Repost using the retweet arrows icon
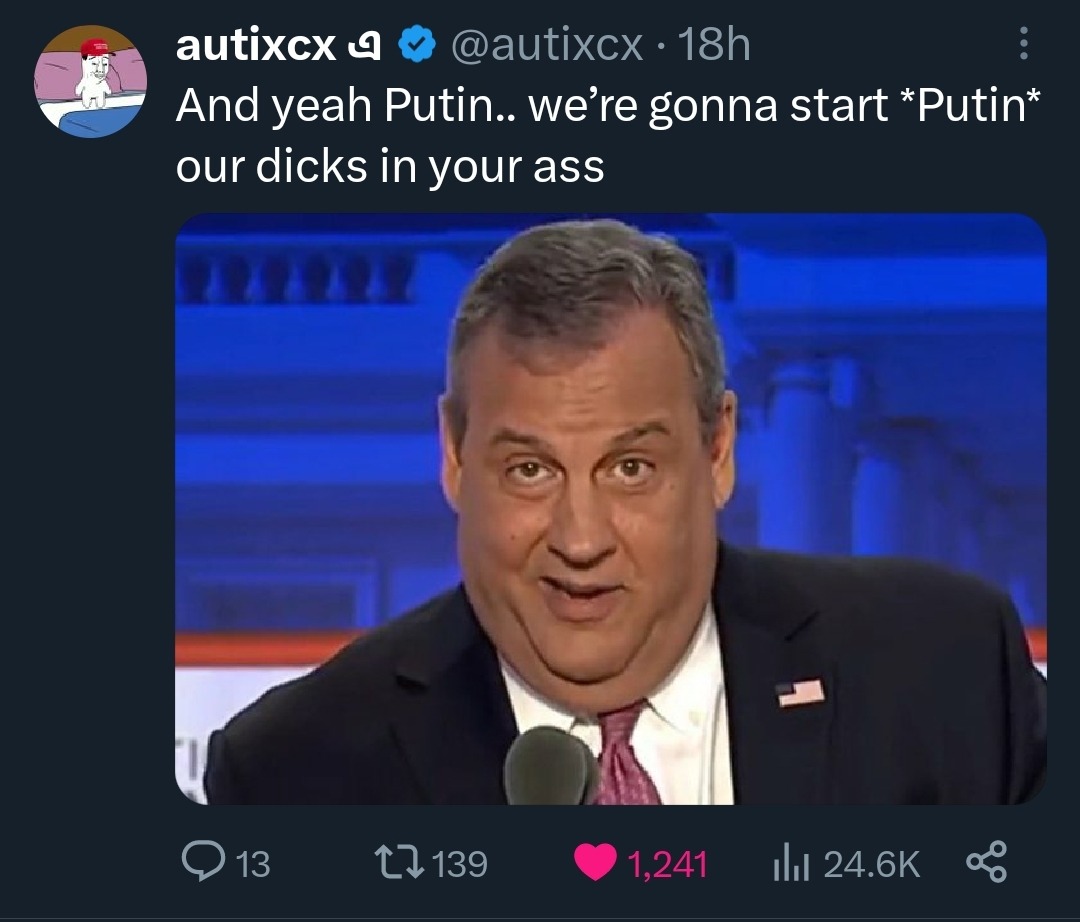 tap(399, 862)
